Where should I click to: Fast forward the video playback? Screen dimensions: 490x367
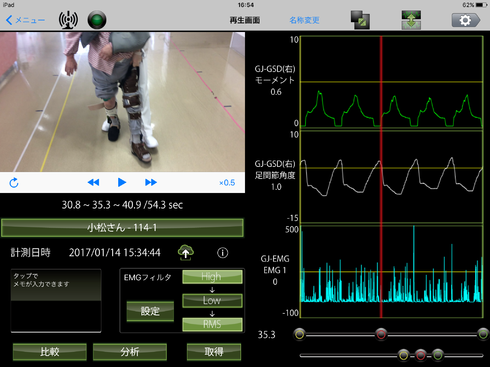click(x=151, y=182)
